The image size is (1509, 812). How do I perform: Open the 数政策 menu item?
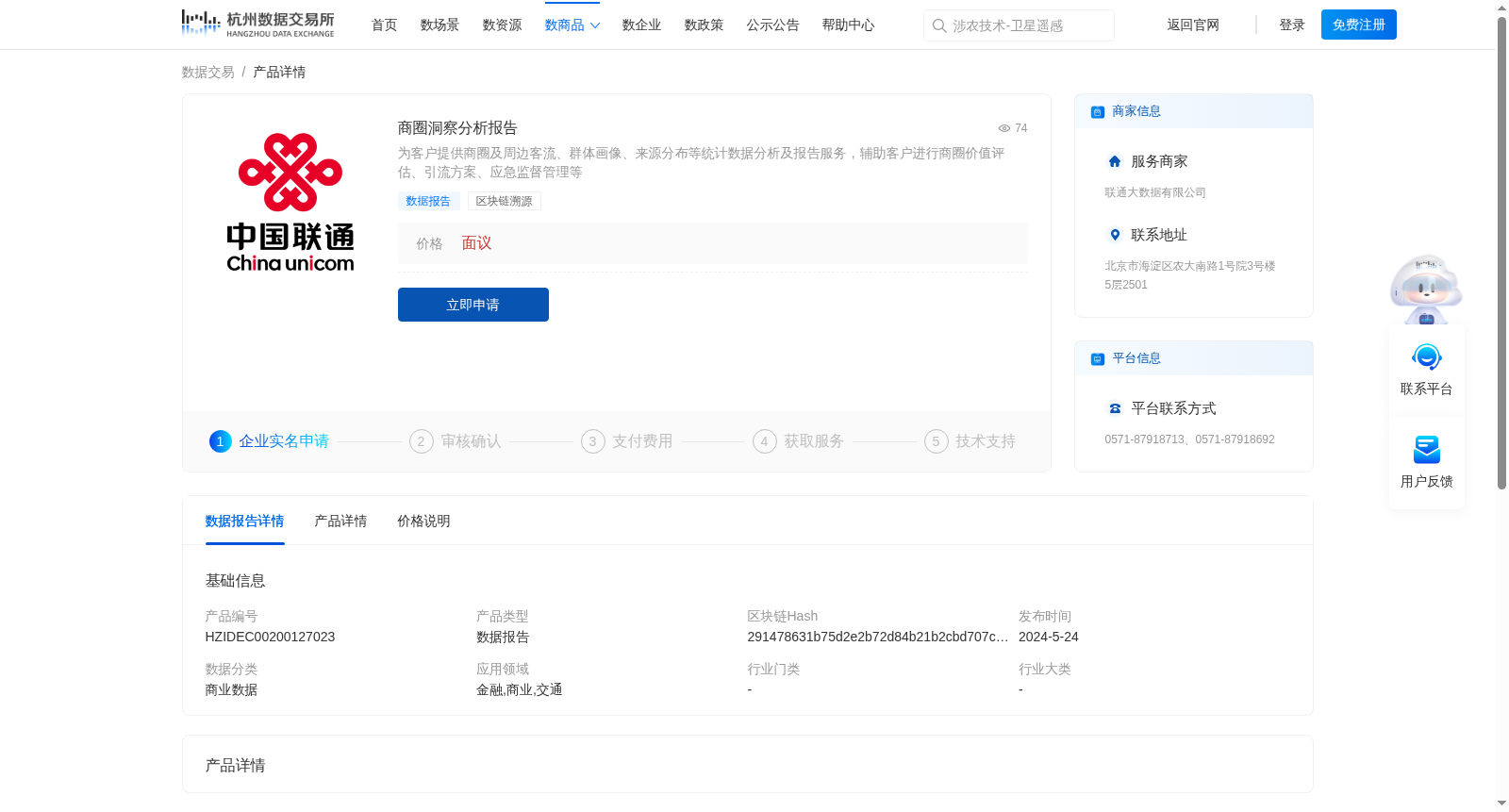pos(704,25)
